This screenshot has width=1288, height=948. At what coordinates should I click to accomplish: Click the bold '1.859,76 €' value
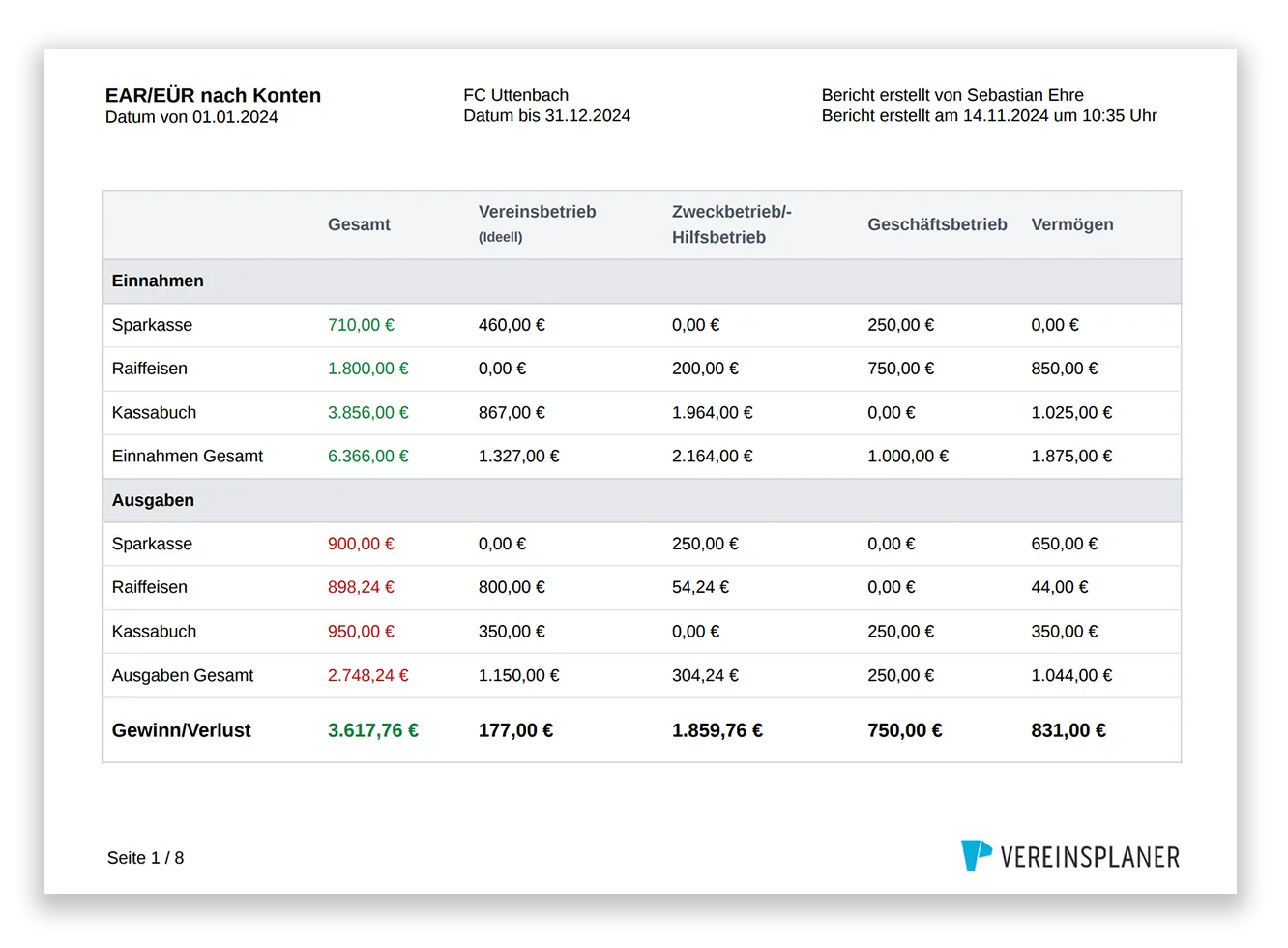(x=717, y=730)
